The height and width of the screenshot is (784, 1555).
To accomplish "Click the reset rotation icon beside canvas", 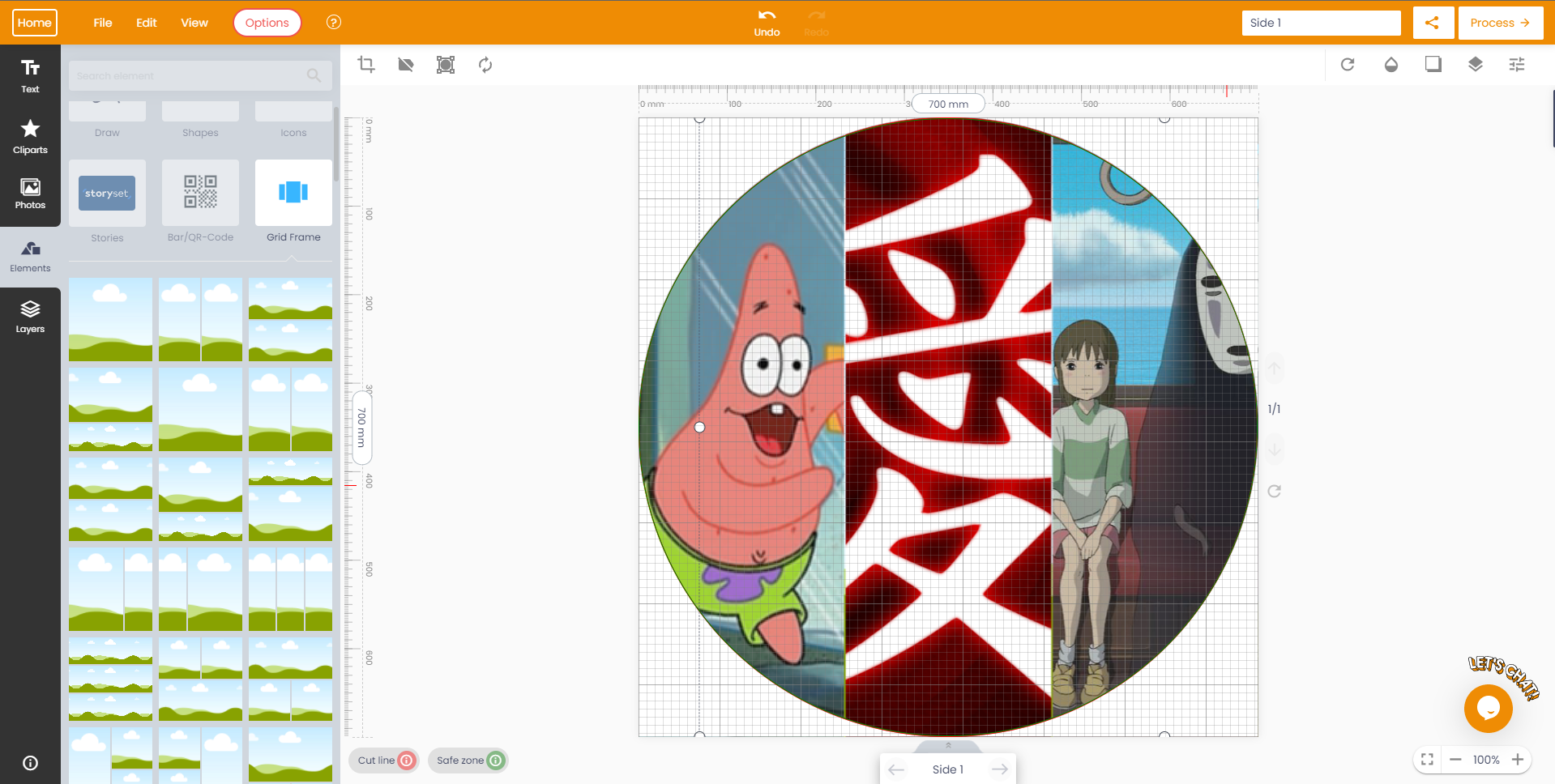I will pyautogui.click(x=1274, y=491).
